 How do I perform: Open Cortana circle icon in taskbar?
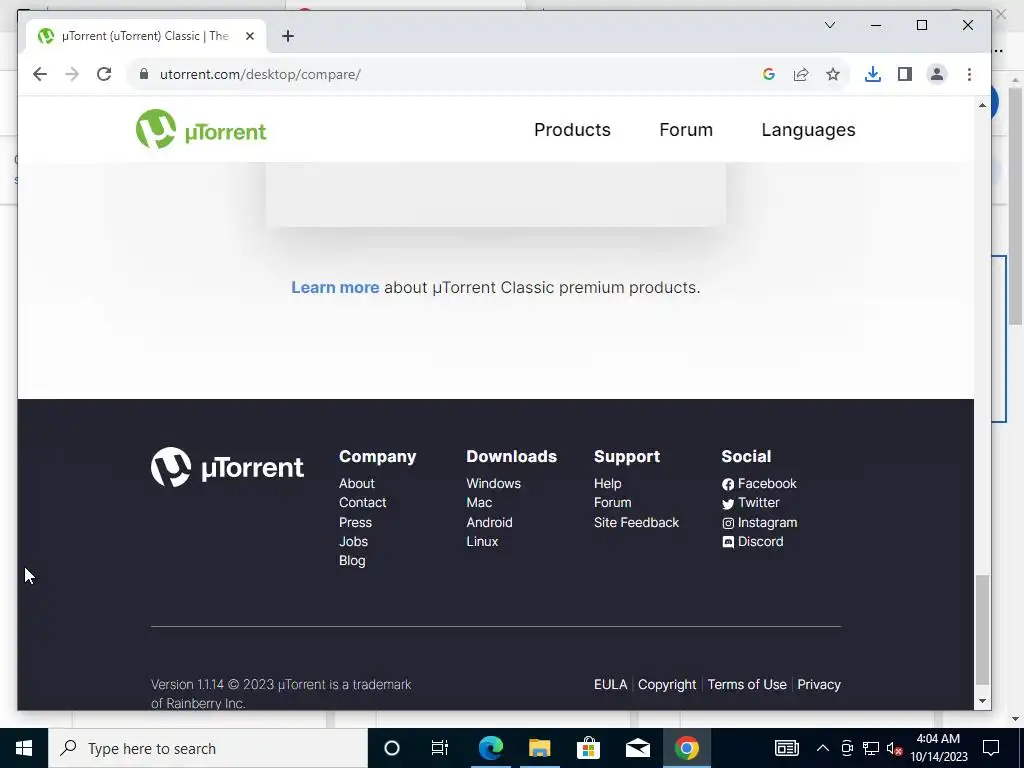point(391,748)
